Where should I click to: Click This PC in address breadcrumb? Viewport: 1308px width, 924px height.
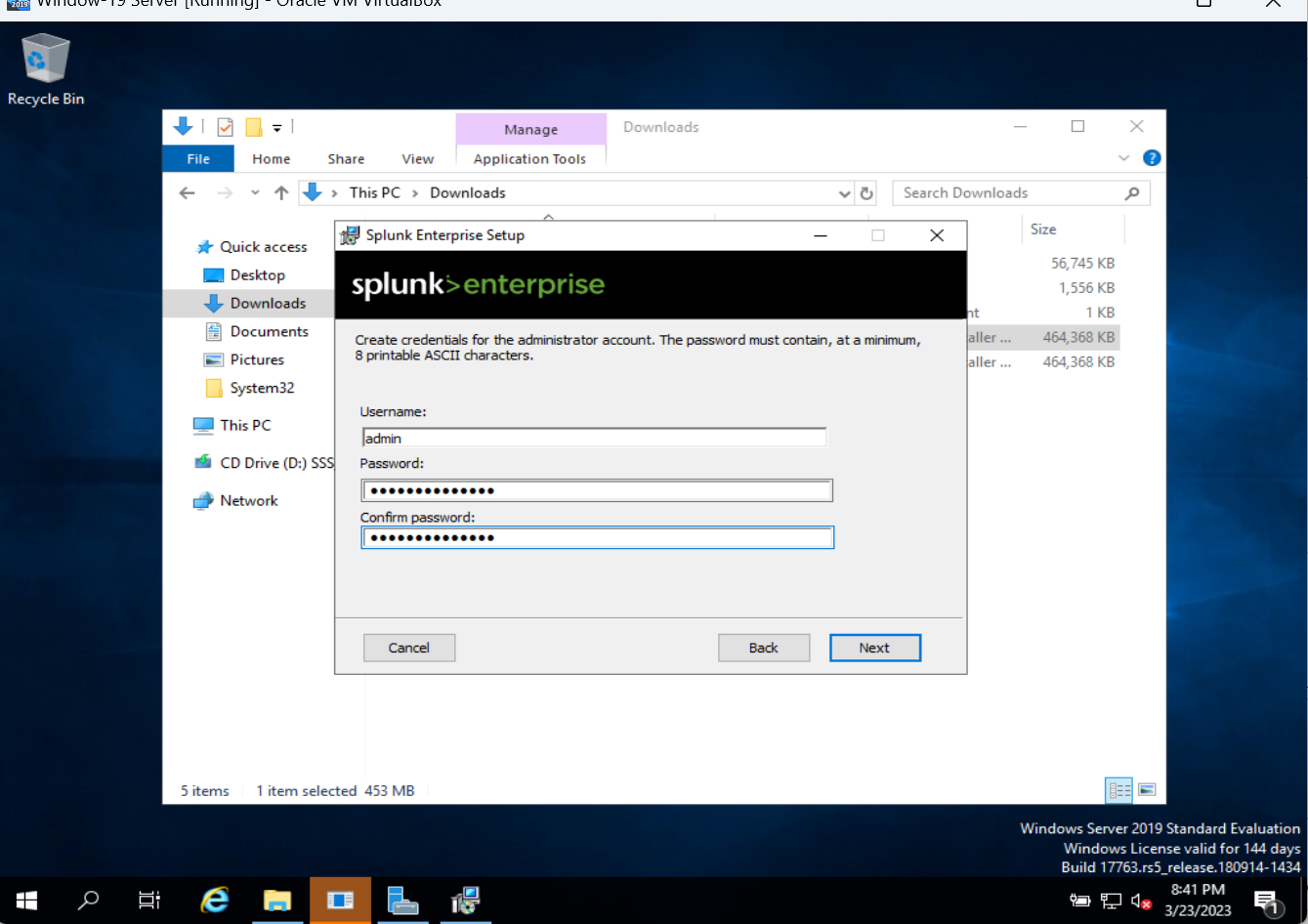(375, 193)
